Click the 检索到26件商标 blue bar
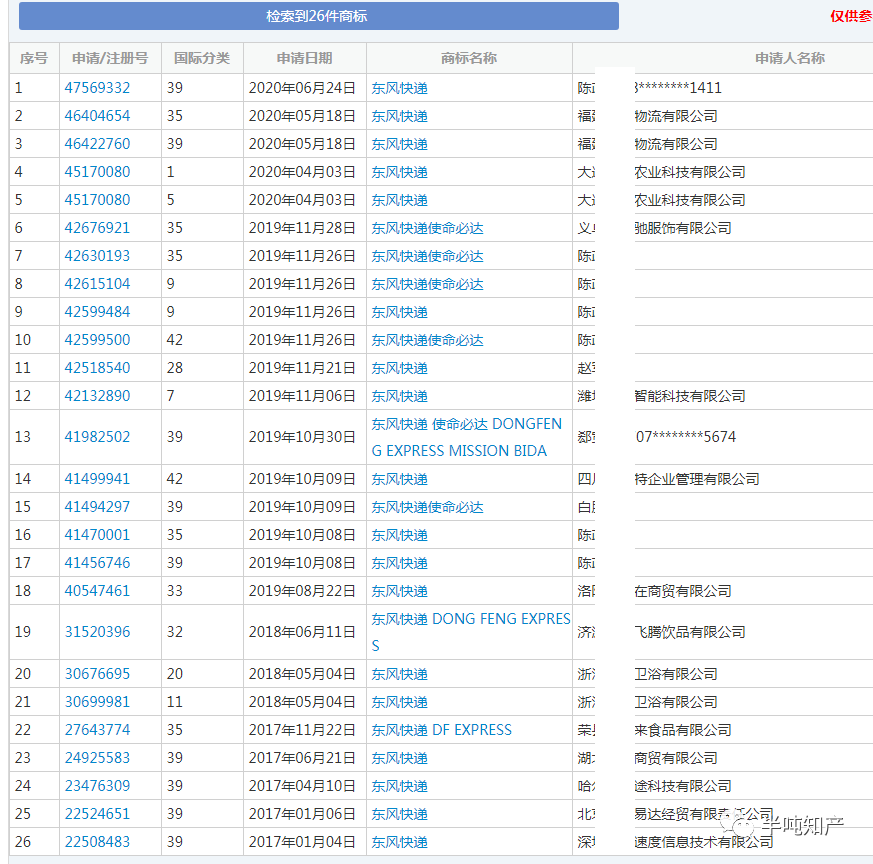 318,16
